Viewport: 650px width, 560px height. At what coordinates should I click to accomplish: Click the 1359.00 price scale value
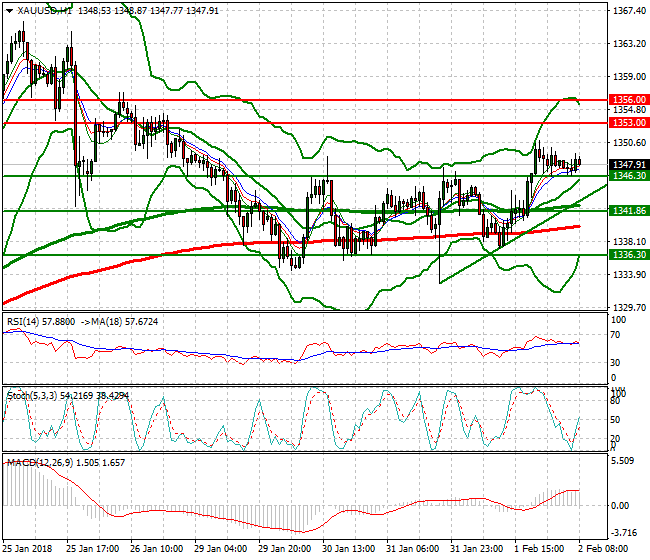coord(629,77)
